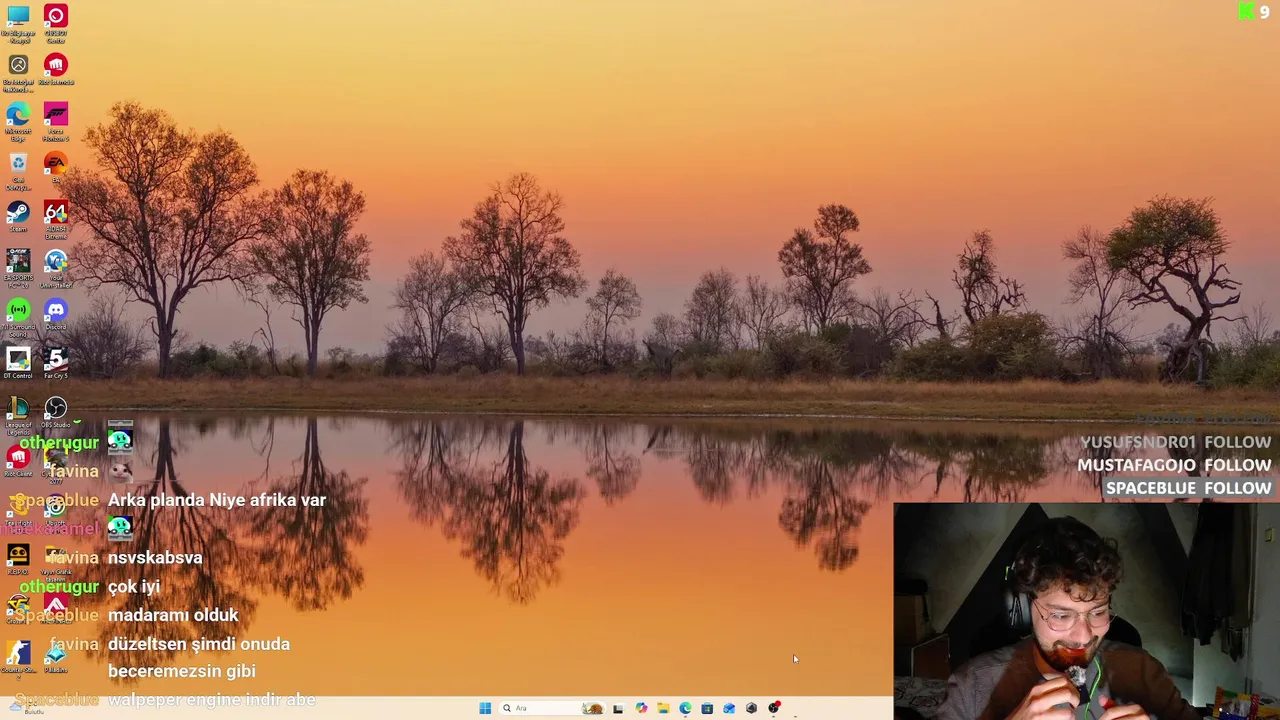Click the taskbar search box labeled Ara
1280x720 pixels.
point(552,708)
